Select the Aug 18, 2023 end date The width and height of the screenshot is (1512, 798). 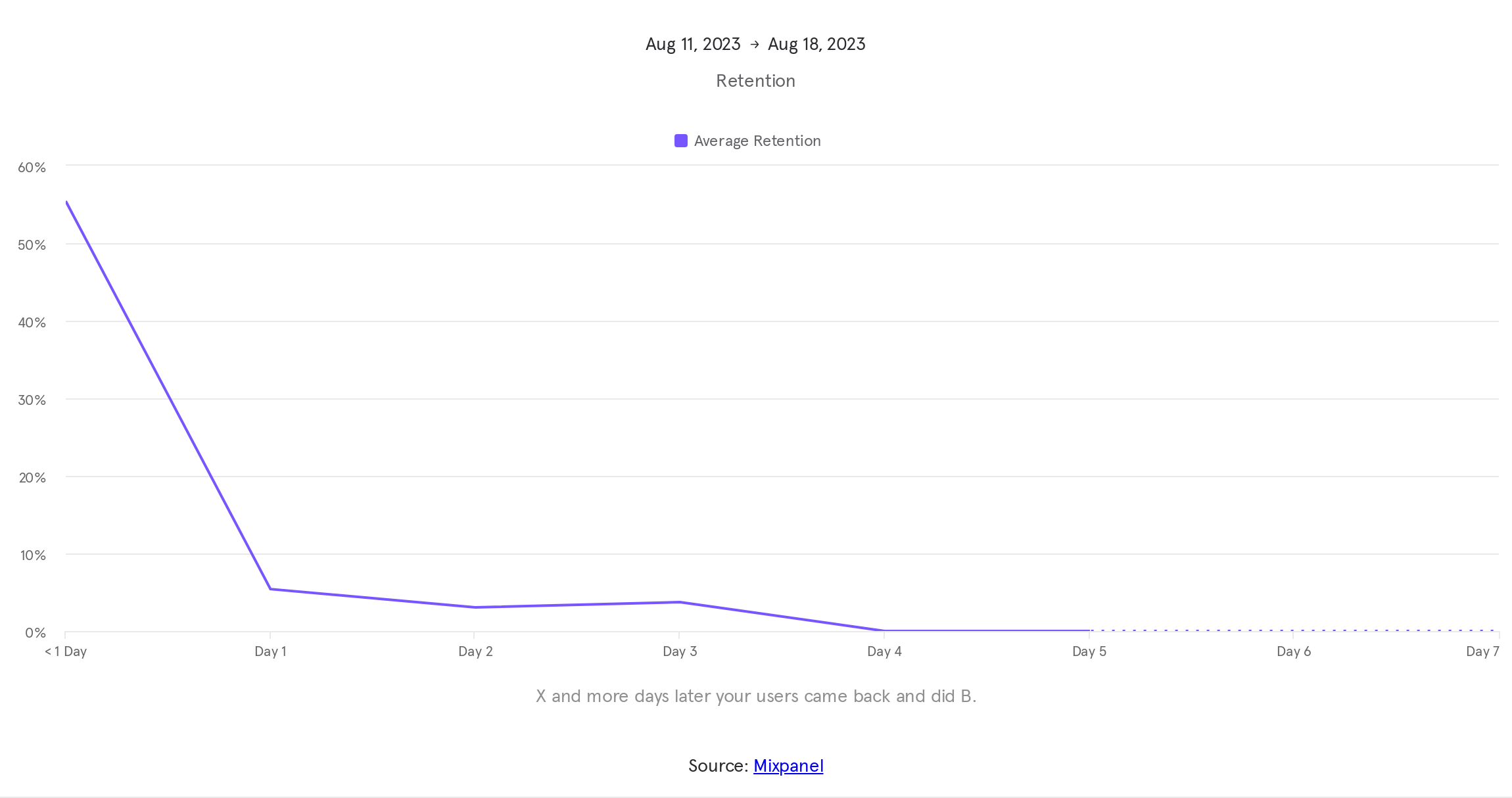[816, 44]
